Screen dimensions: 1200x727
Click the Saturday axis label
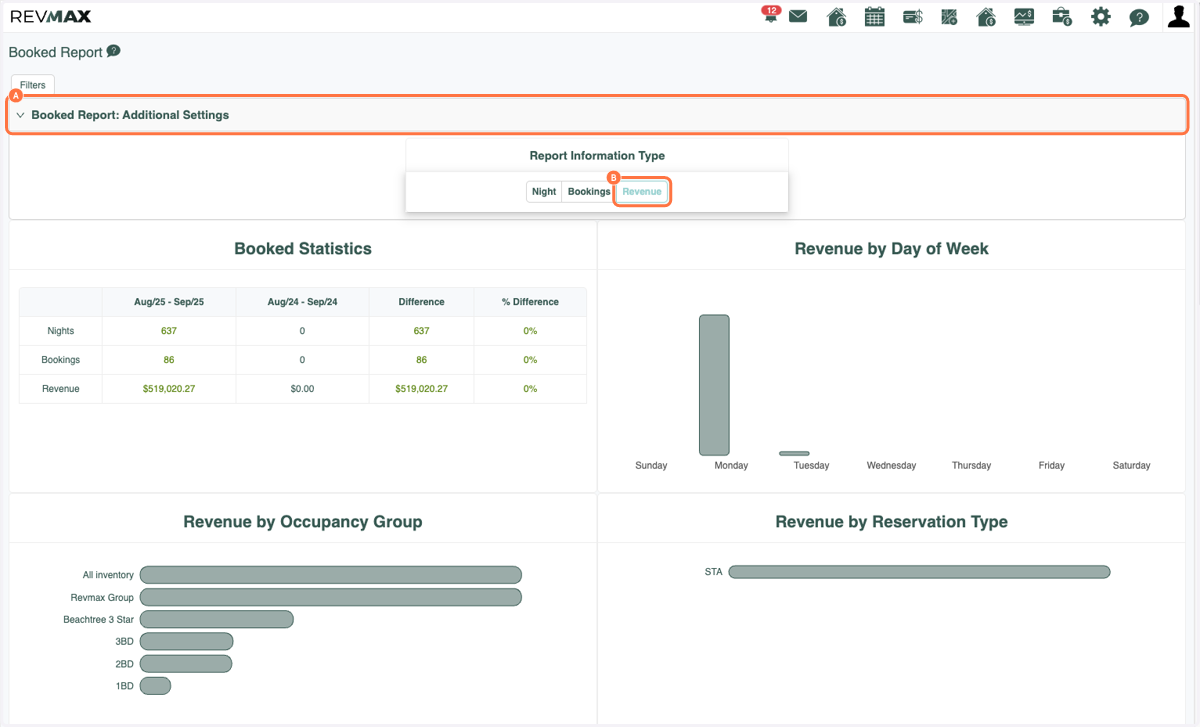[1131, 466]
